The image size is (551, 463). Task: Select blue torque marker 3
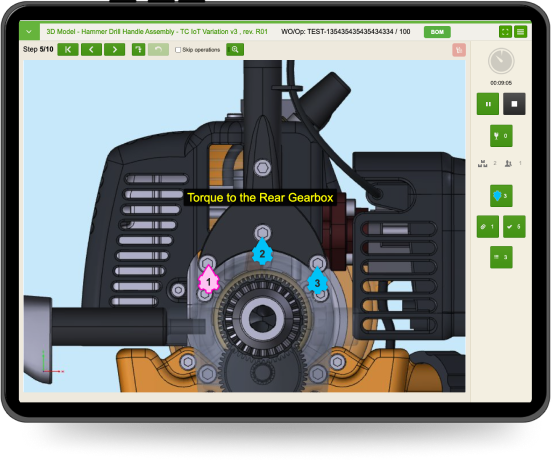click(317, 281)
